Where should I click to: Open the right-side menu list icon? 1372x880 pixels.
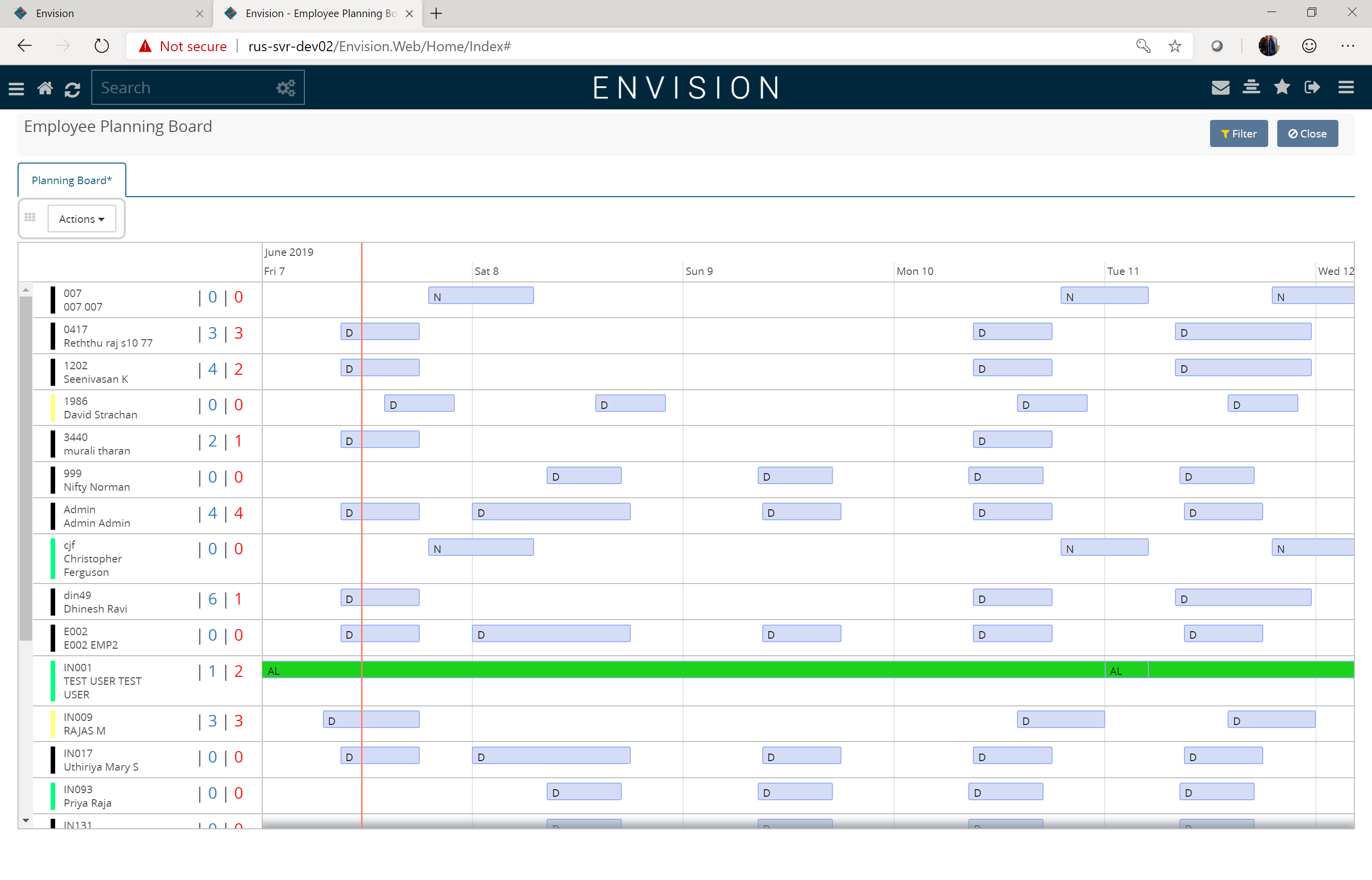point(1346,87)
